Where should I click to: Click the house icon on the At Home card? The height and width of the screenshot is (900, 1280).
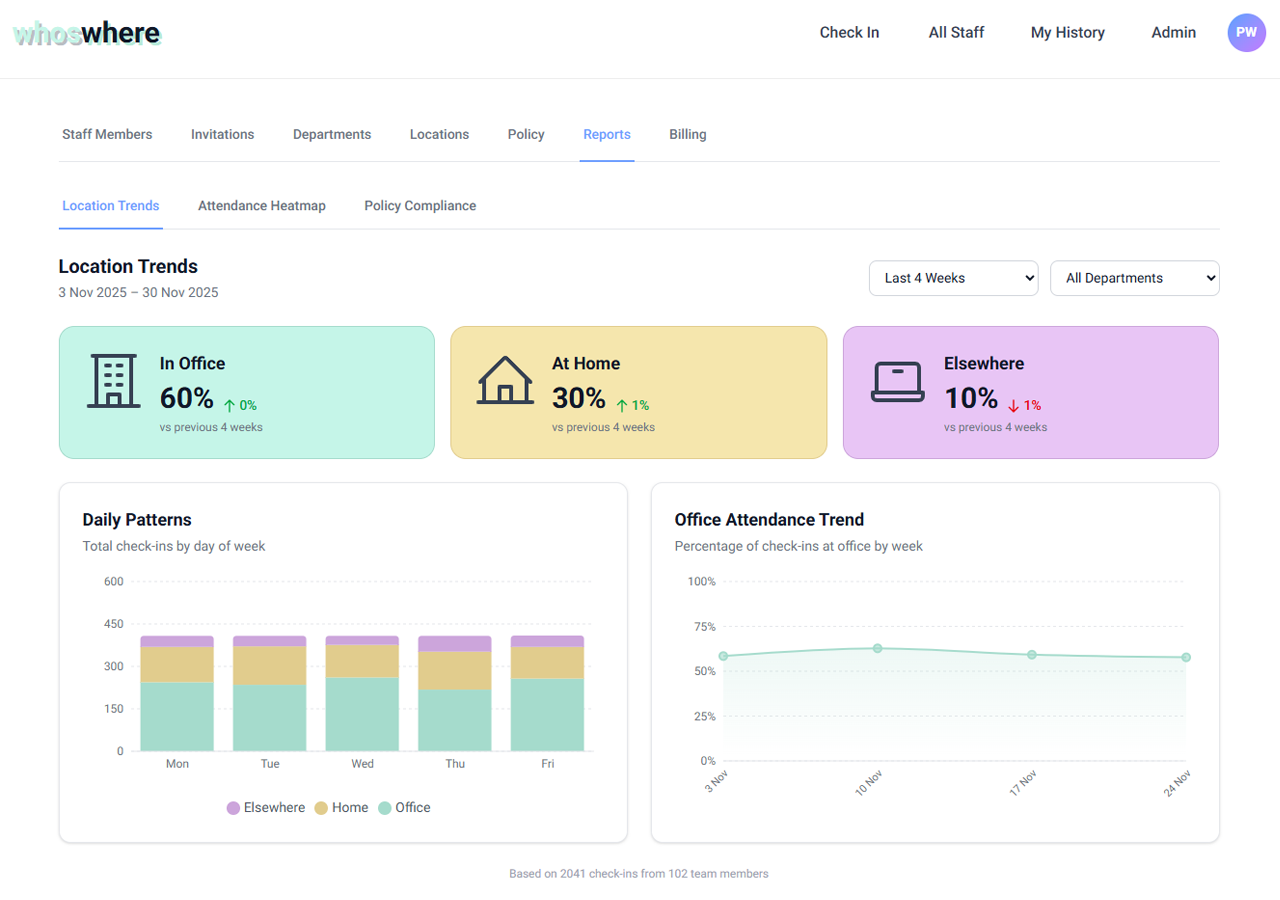click(x=505, y=380)
